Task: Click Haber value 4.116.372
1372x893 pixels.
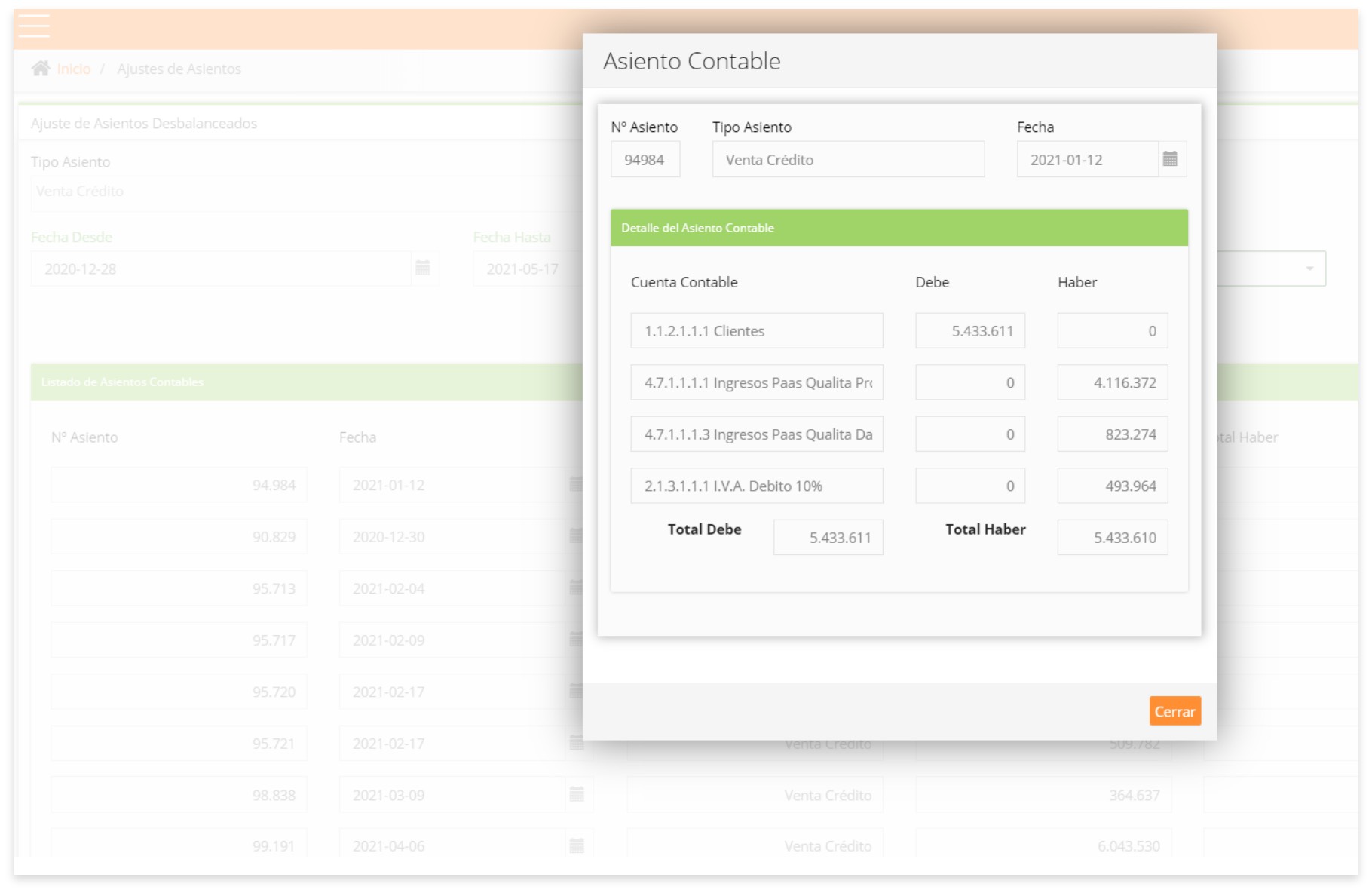Action: [1113, 382]
